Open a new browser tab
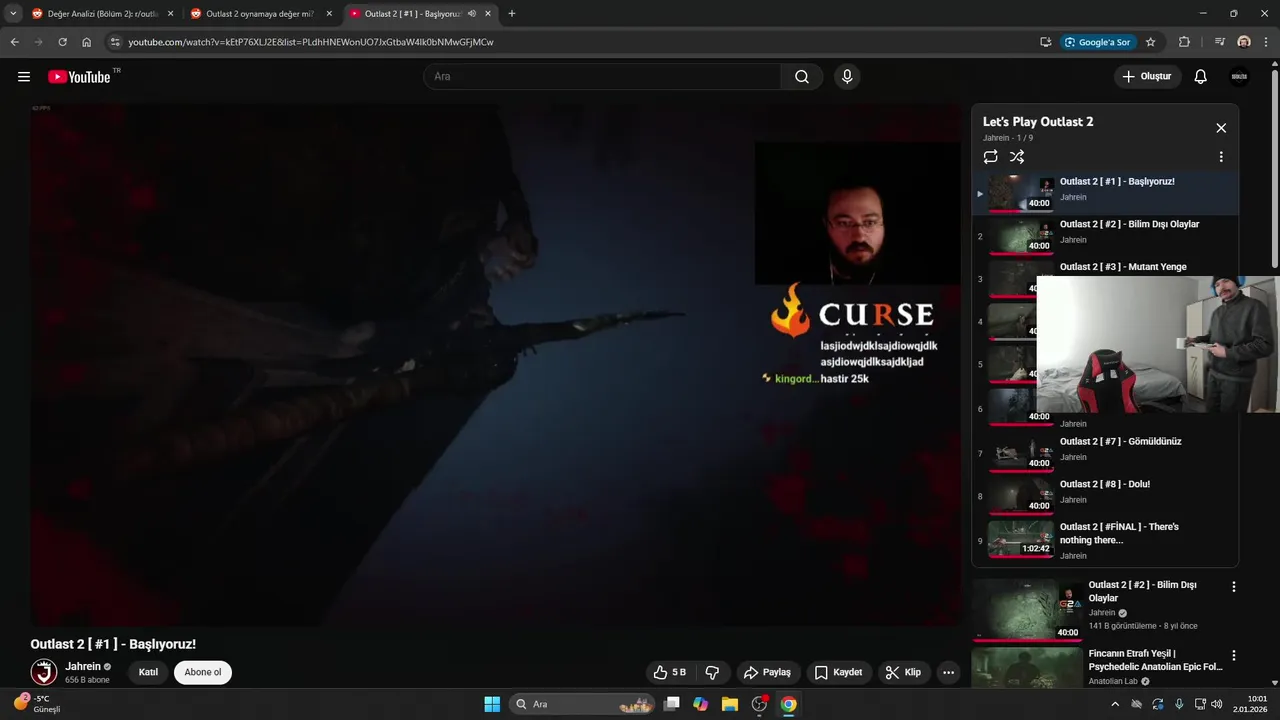The width and height of the screenshot is (1280, 720). click(512, 14)
